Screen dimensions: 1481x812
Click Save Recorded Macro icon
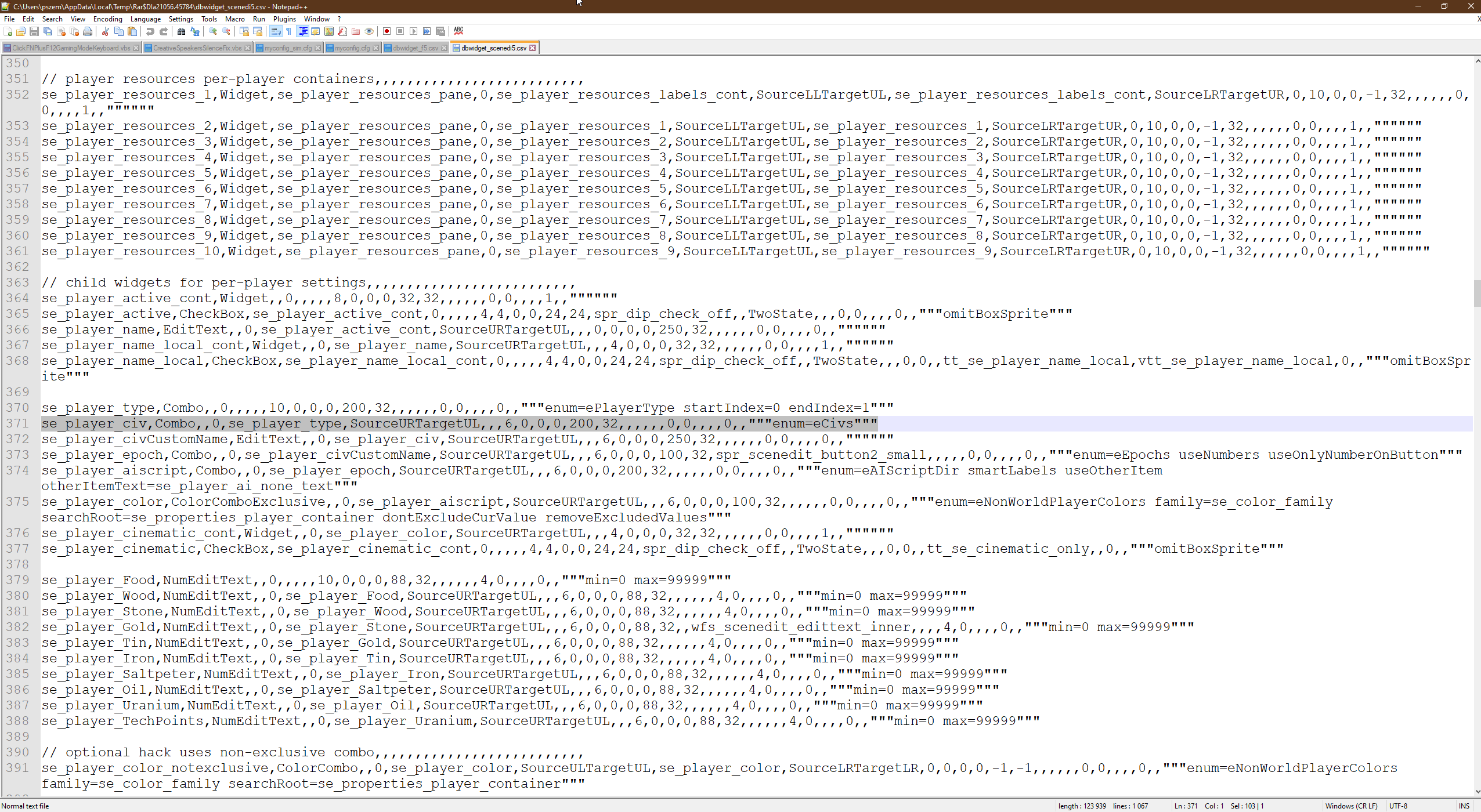(x=440, y=31)
